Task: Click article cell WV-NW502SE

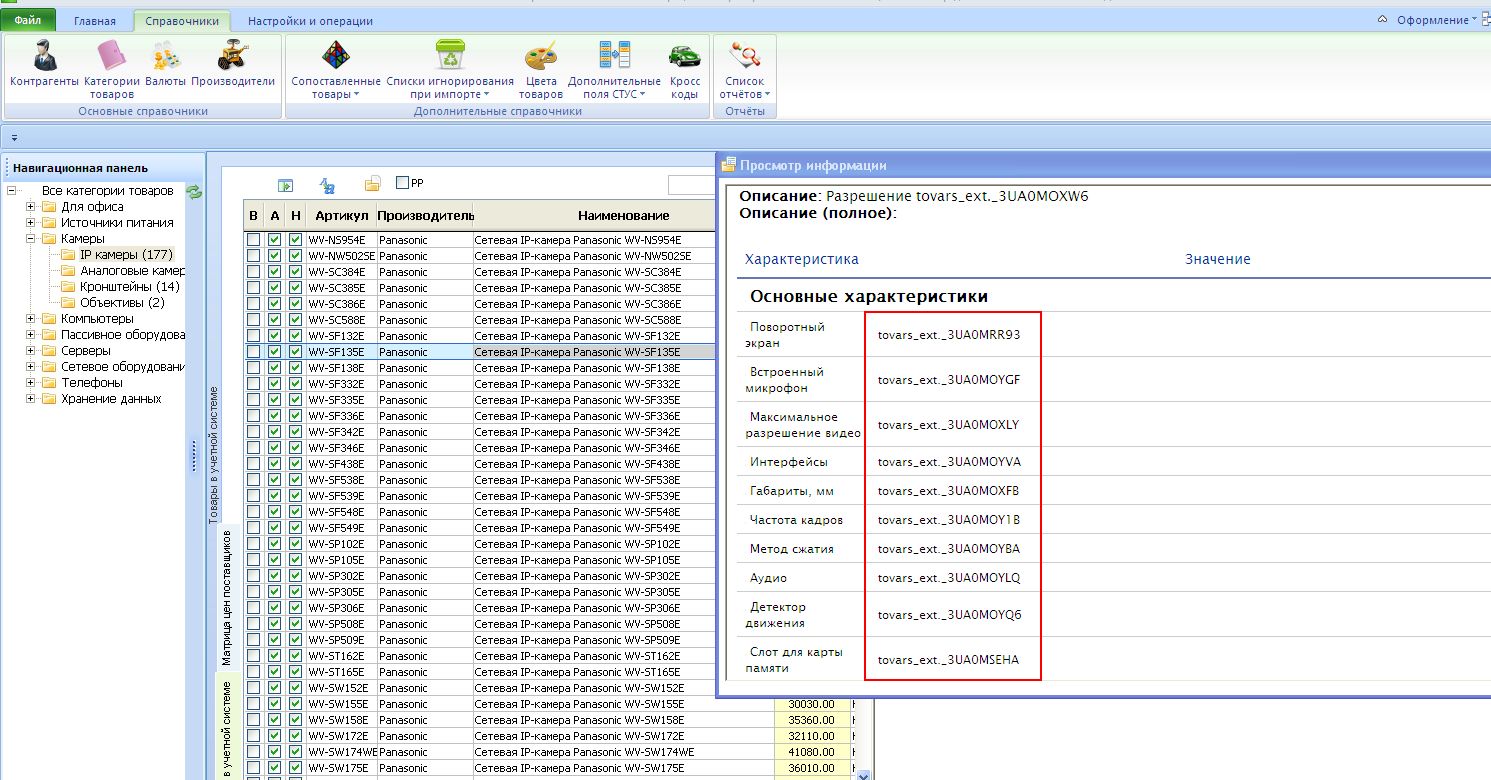Action: click(341, 256)
